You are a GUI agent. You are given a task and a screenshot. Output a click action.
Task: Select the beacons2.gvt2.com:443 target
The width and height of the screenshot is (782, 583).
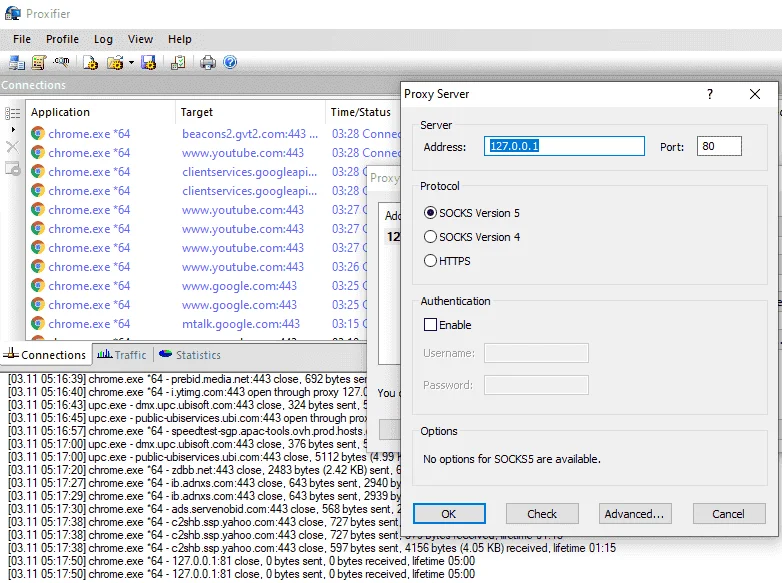(250, 134)
